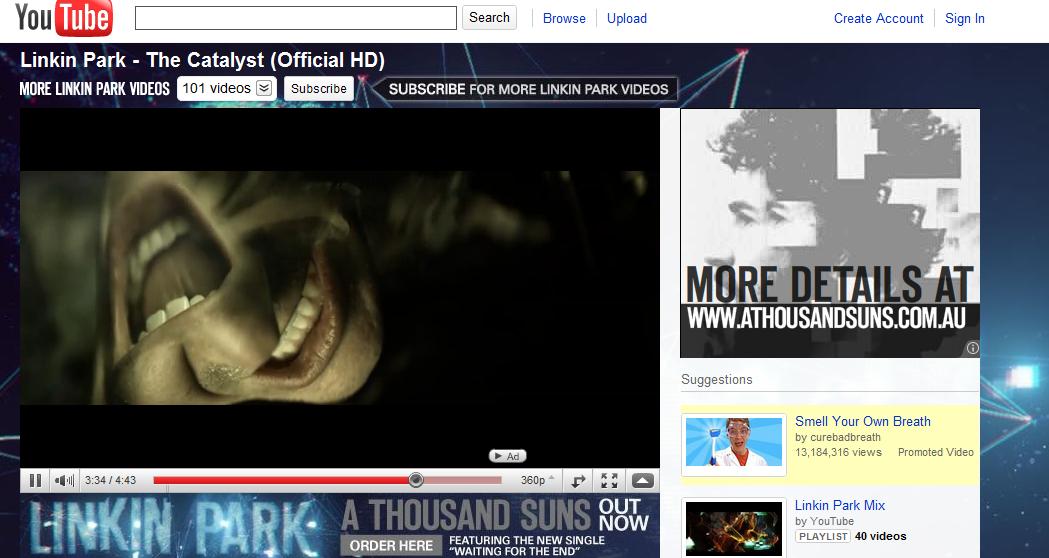Open the Upload link
Image resolution: width=1049 pixels, height=558 pixels.
click(627, 19)
